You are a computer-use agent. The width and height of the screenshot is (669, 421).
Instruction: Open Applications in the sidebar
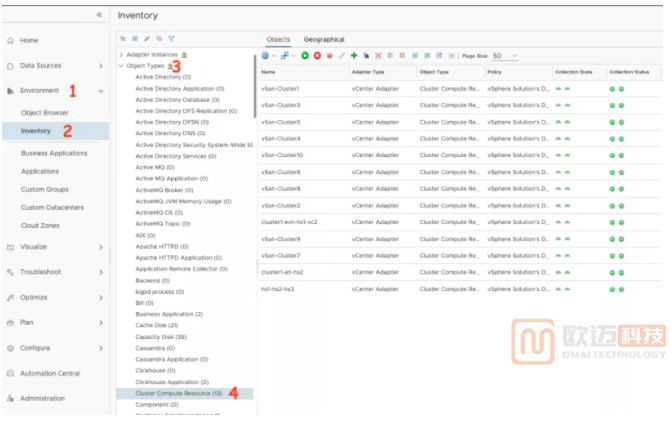[x=40, y=171]
